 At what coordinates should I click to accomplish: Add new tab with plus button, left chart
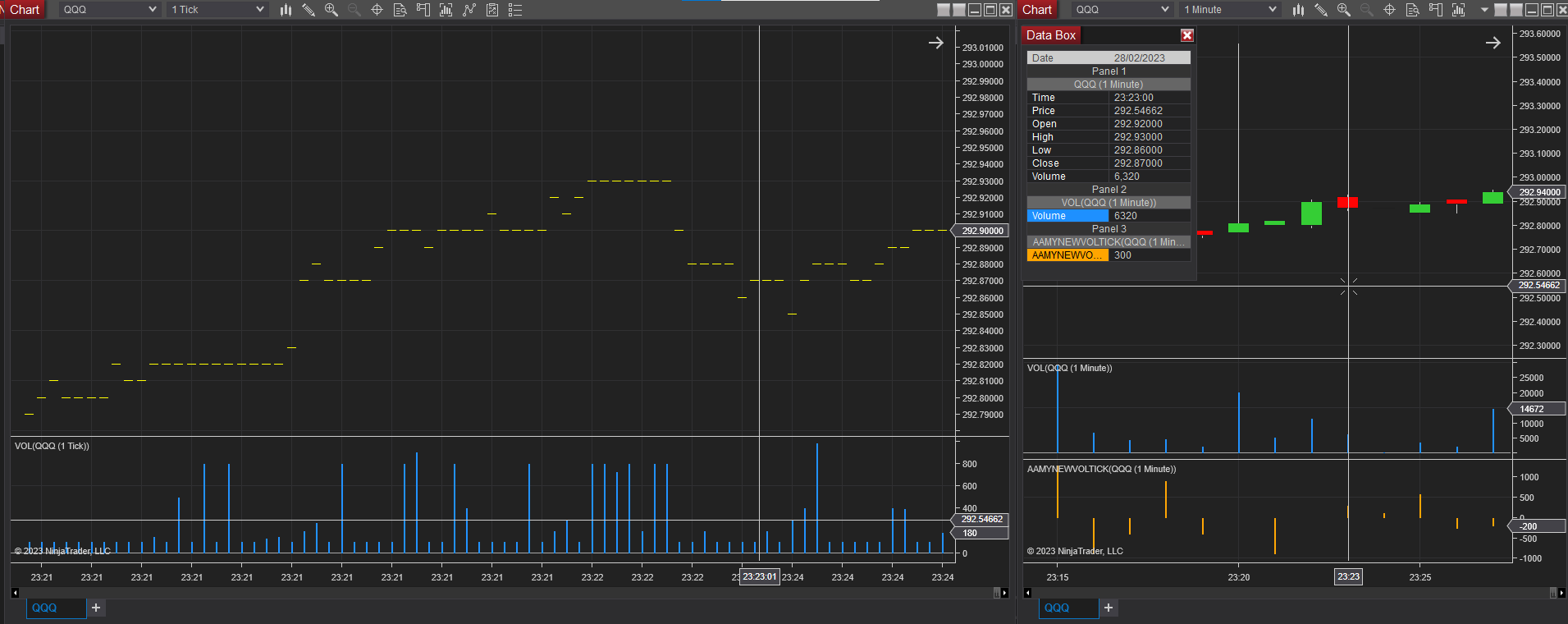(96, 608)
